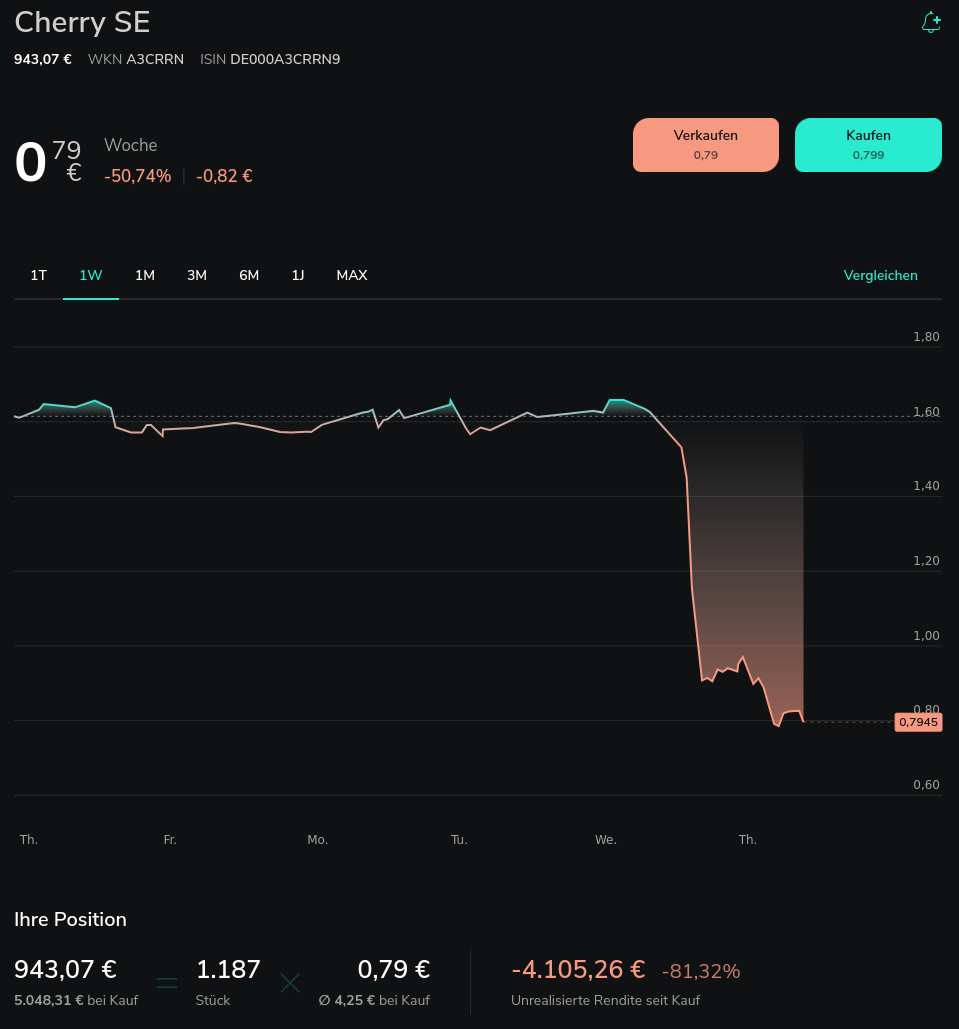Show the 6M chart range
959x1029 pixels.
coord(249,276)
